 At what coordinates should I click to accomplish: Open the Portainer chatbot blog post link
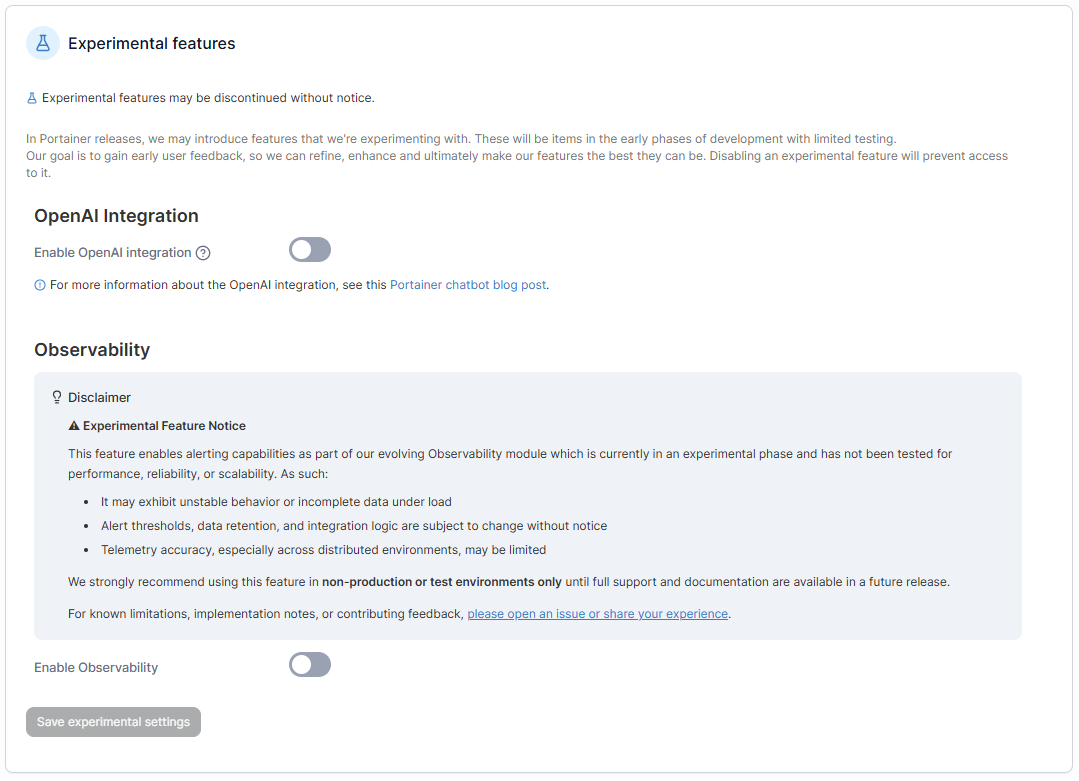point(468,285)
